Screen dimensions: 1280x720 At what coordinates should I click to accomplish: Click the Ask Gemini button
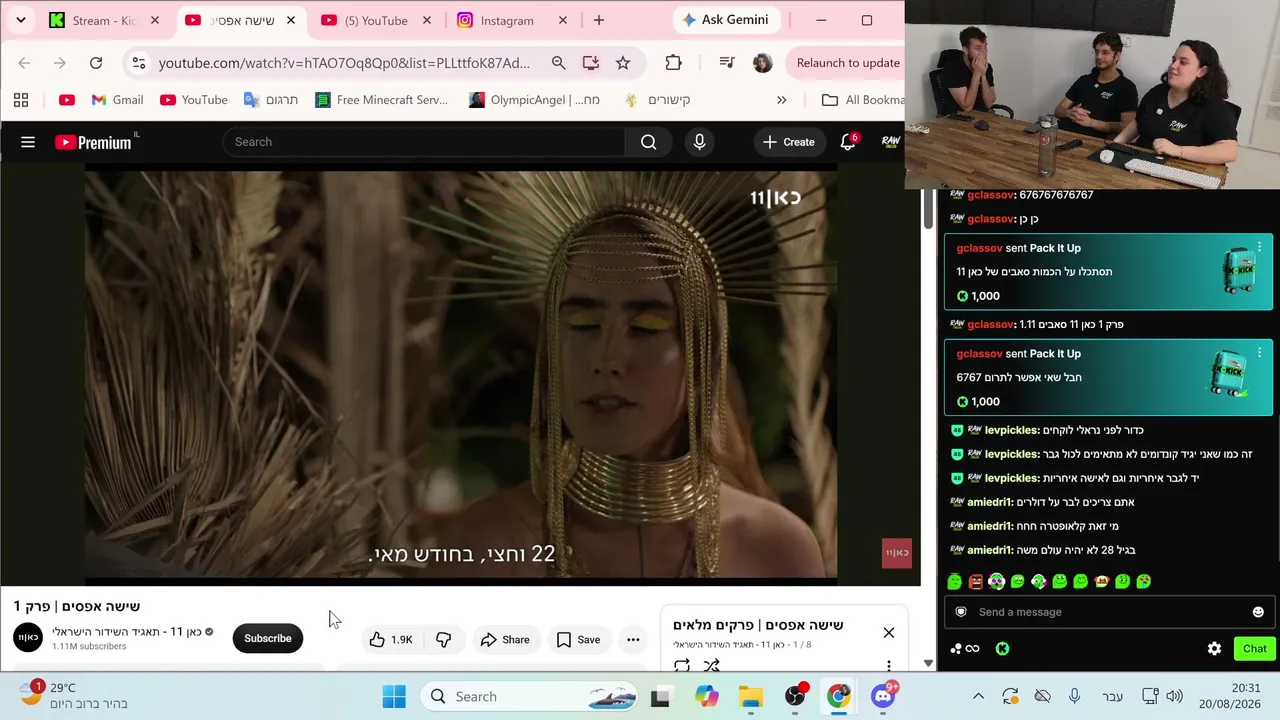click(x=725, y=20)
